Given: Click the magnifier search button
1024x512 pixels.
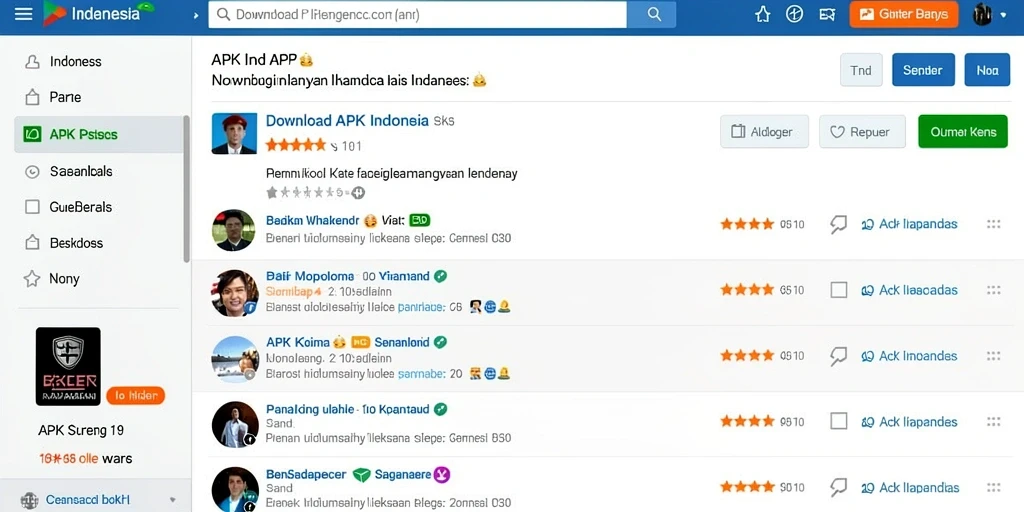Looking at the screenshot, I should [x=652, y=14].
